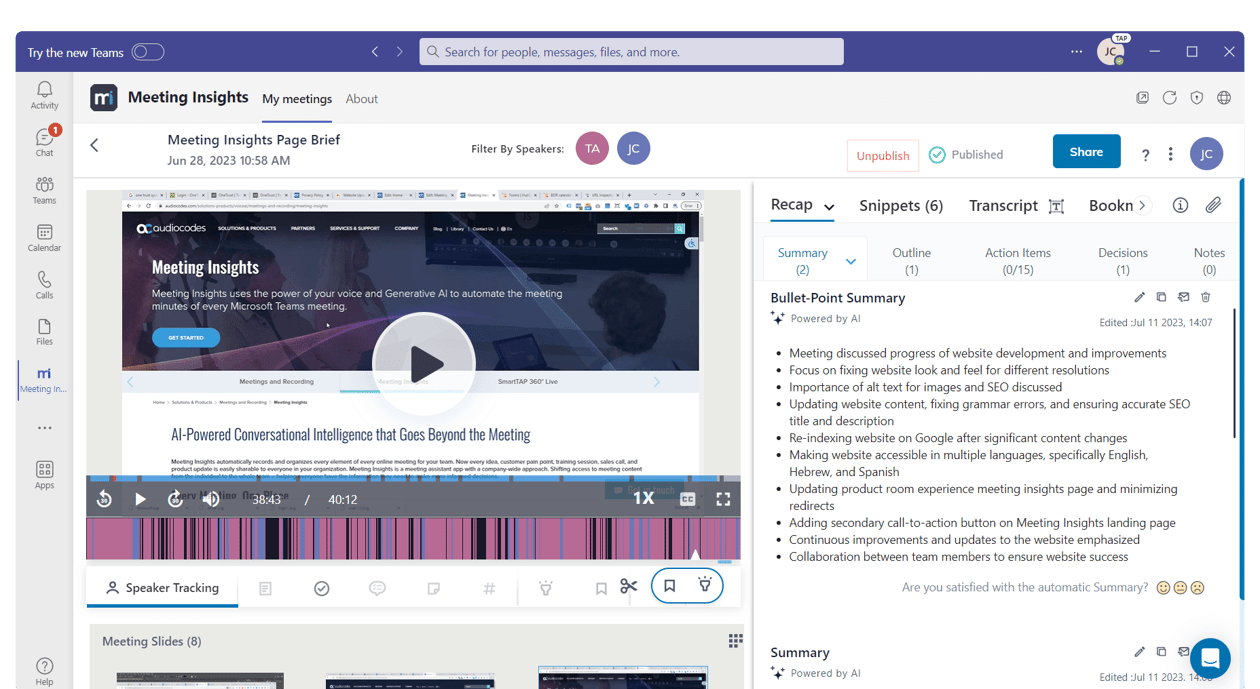Open Help in the Teams sidebar
The height and width of the screenshot is (689, 1260).
coord(44,671)
